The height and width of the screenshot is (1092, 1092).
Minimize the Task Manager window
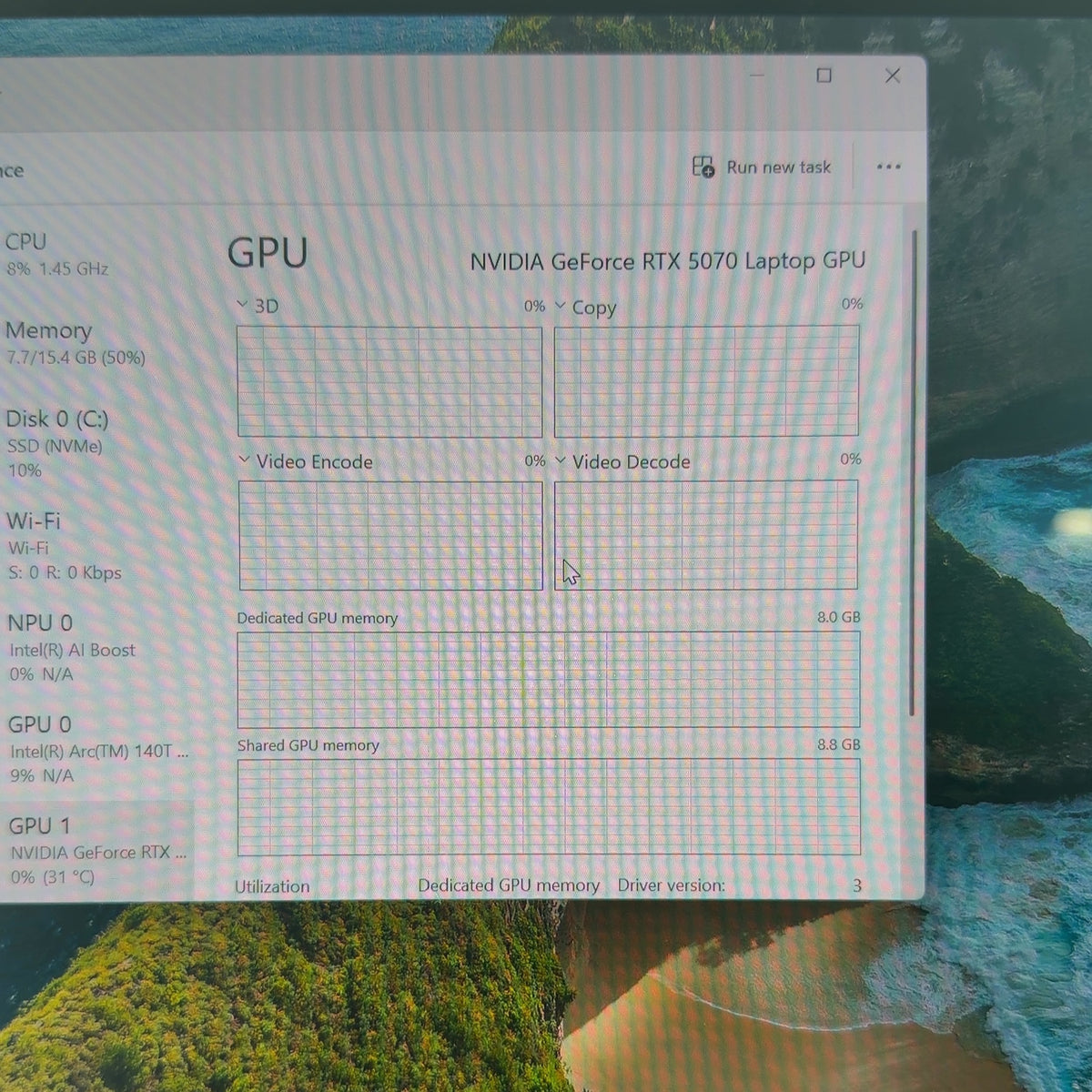(x=757, y=76)
